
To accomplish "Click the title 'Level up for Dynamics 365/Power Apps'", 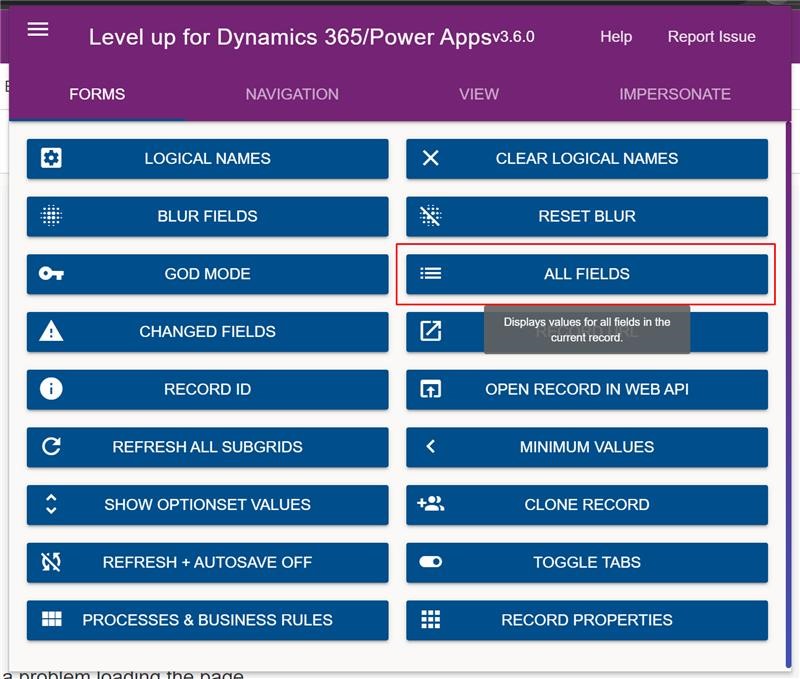I will pyautogui.click(x=290, y=37).
